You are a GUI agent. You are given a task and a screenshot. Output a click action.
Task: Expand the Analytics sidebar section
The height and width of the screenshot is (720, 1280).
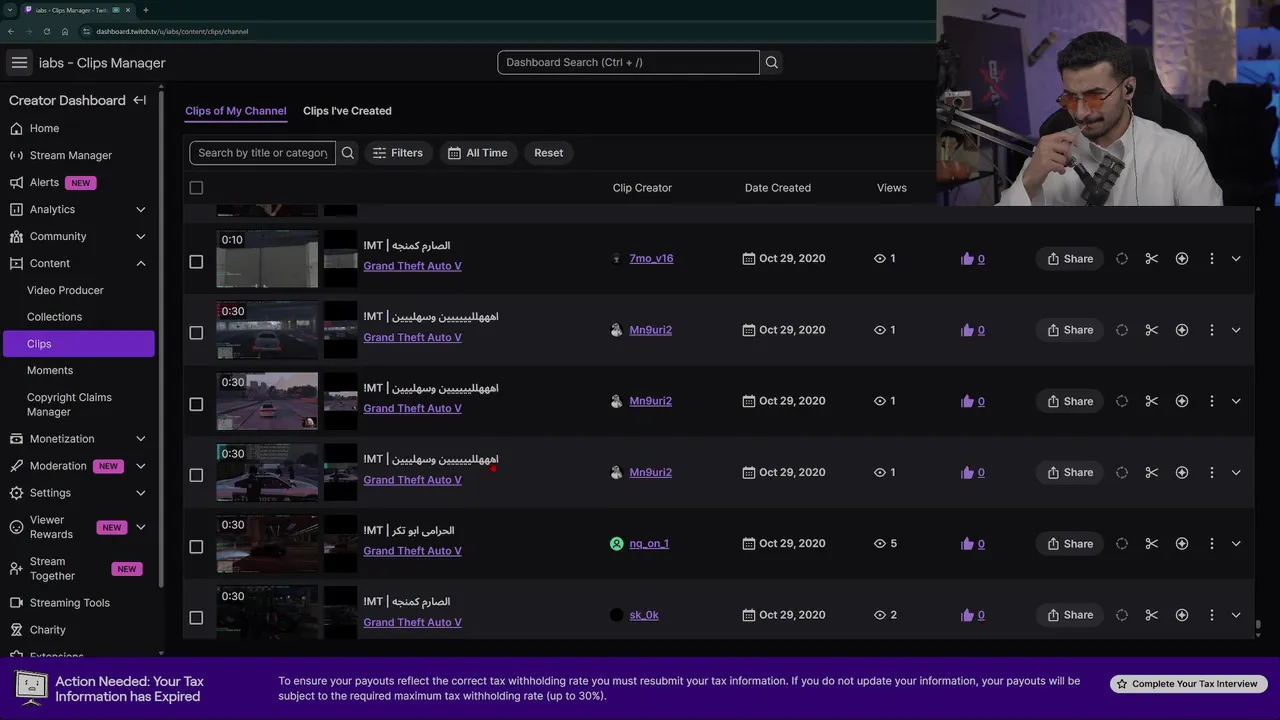pos(140,209)
